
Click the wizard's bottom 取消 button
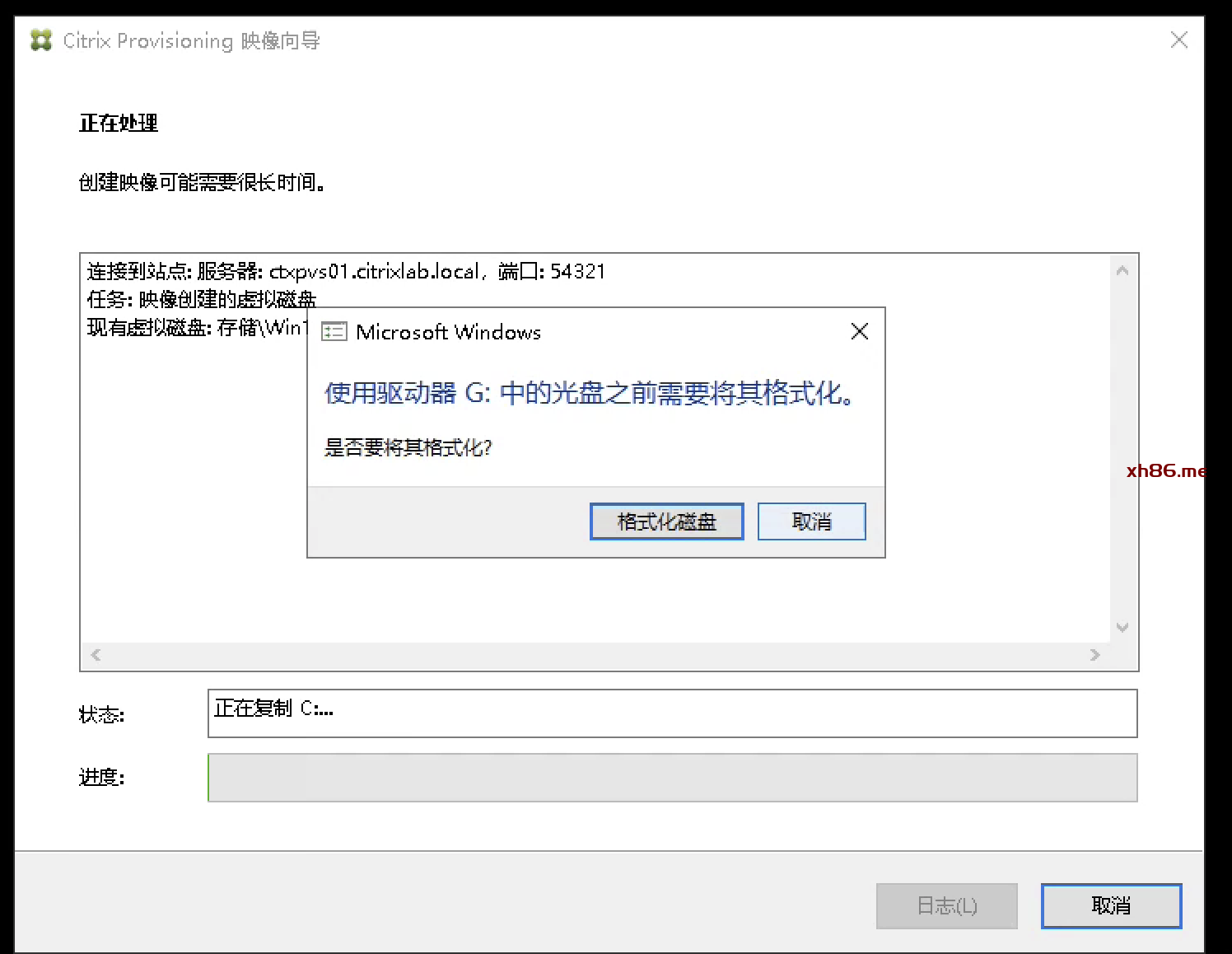[x=1111, y=905]
